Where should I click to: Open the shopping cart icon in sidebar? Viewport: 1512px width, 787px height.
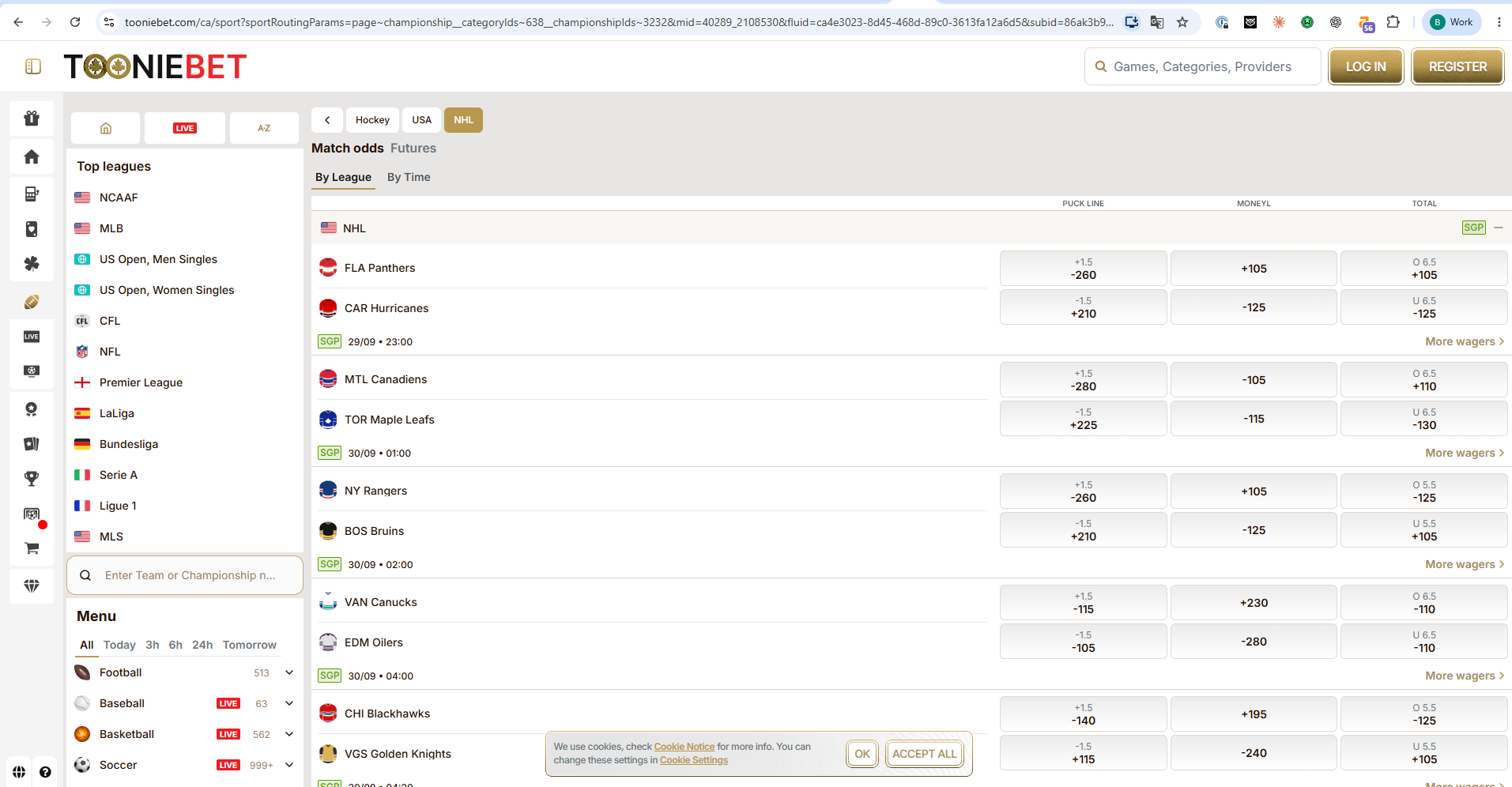(x=32, y=548)
